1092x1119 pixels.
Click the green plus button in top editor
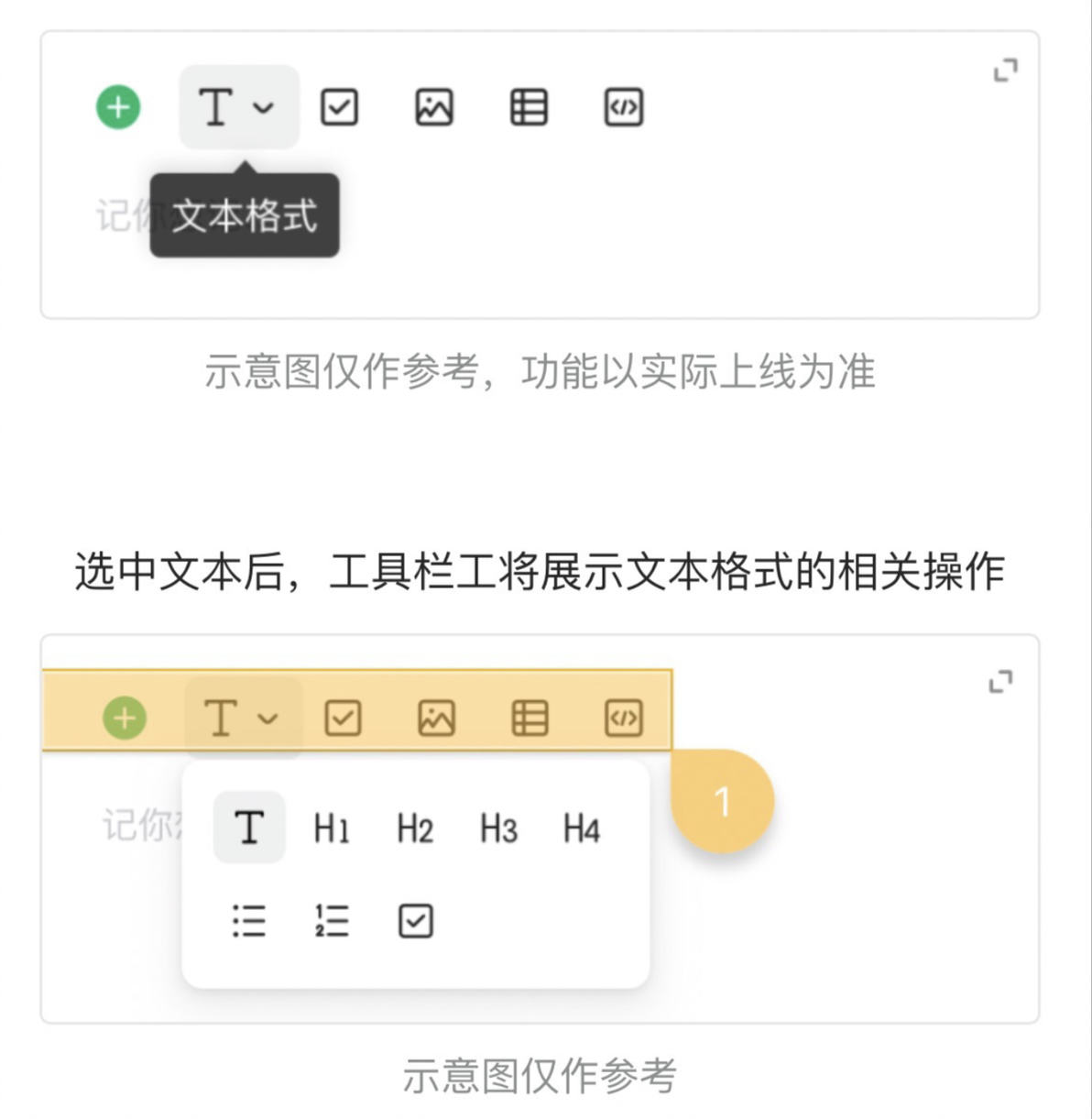[x=118, y=107]
